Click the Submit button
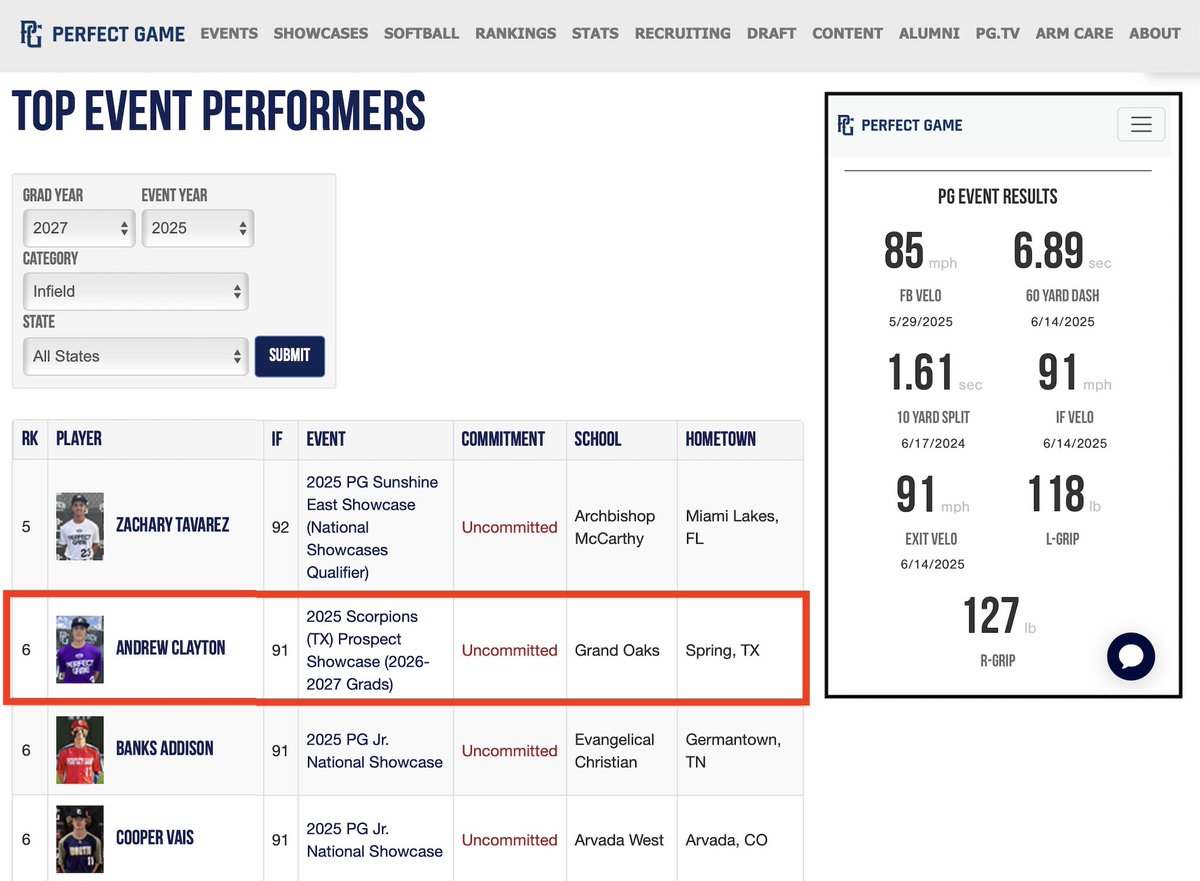Viewport: 1200px width, 881px height. pos(290,355)
